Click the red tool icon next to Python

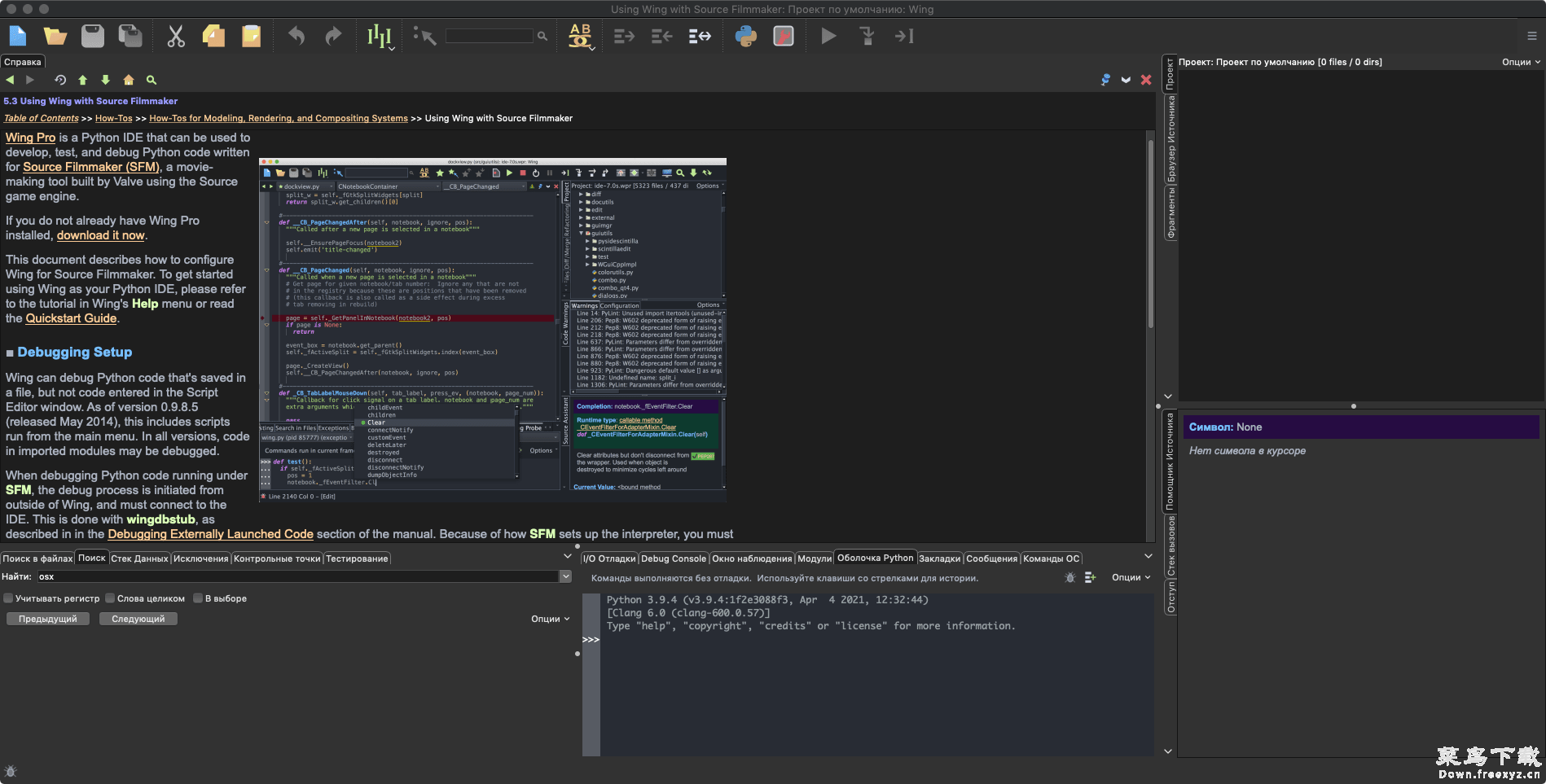pyautogui.click(x=784, y=36)
